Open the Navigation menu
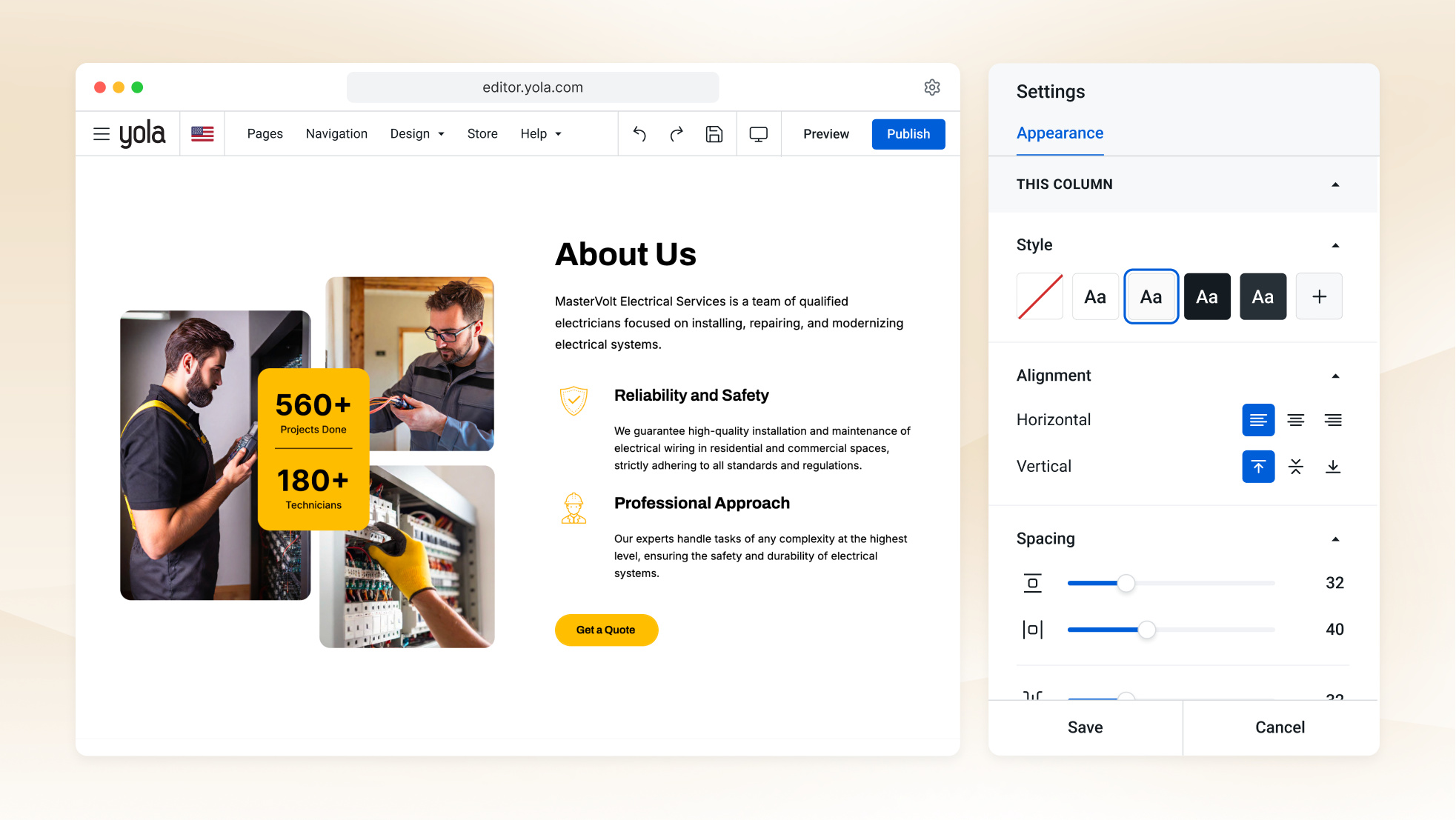Image resolution: width=1456 pixels, height=820 pixels. [336, 134]
